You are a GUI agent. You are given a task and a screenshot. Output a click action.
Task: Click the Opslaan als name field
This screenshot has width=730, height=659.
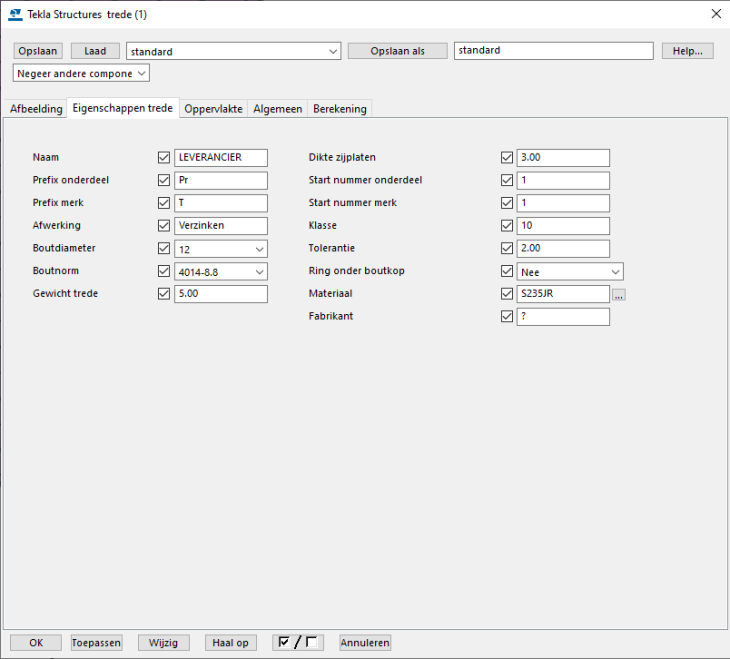point(554,51)
